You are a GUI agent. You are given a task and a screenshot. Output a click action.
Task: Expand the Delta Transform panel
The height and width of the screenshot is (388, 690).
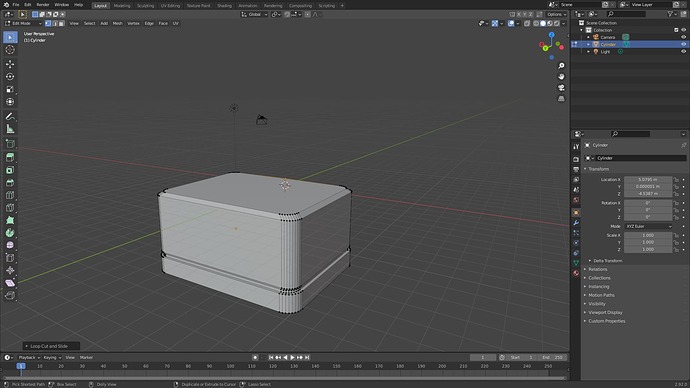(x=607, y=261)
